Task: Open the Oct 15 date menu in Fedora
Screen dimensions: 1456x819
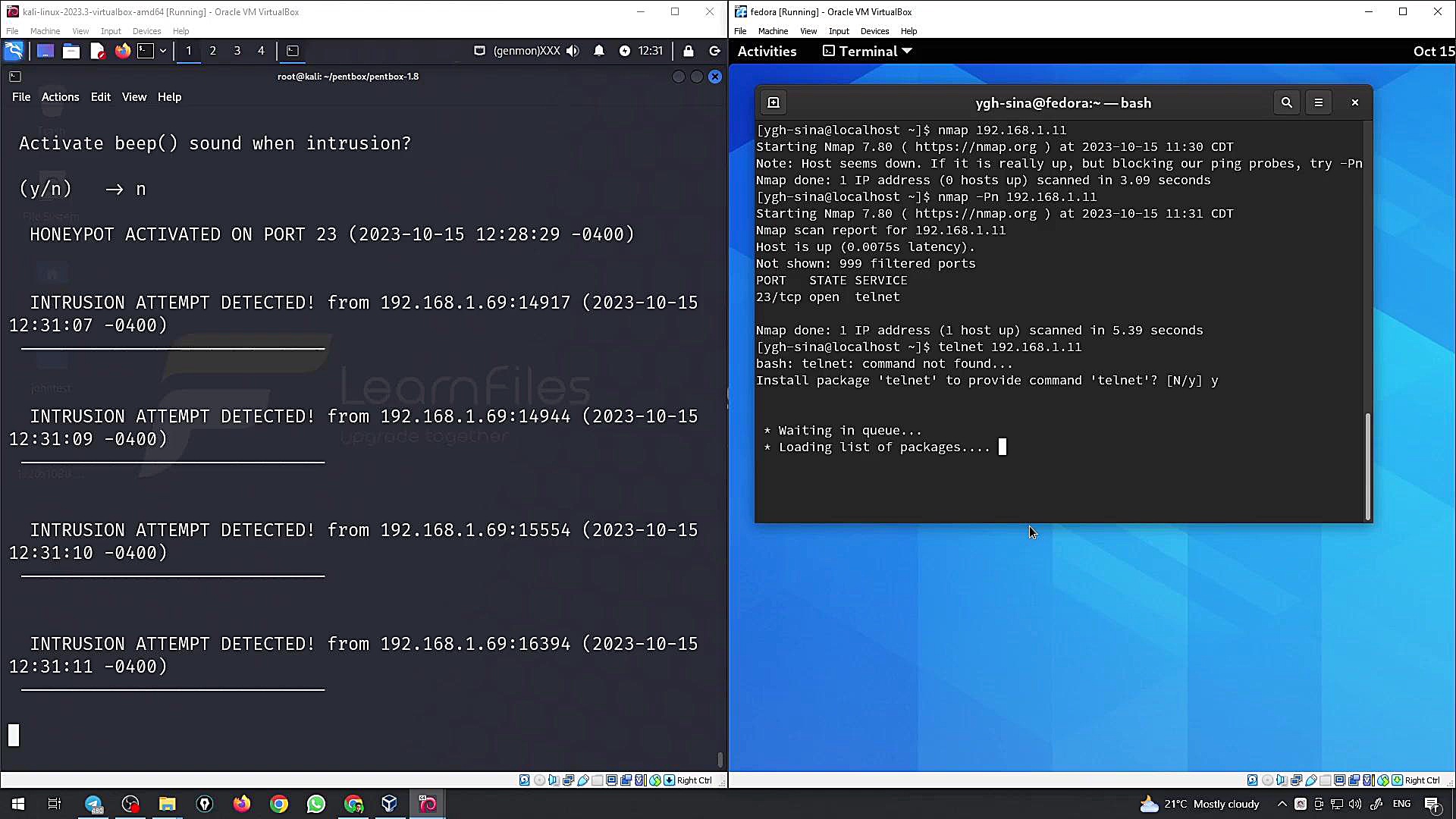Action: (x=1433, y=51)
